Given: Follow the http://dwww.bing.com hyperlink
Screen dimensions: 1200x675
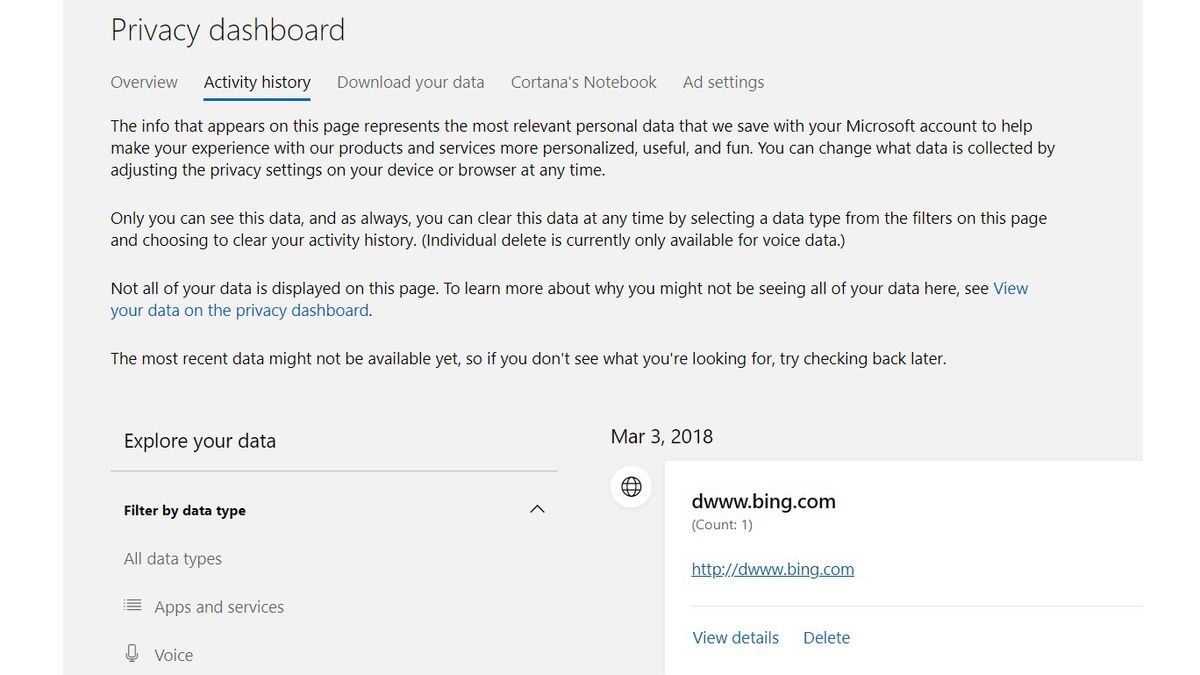Looking at the screenshot, I should click(772, 568).
